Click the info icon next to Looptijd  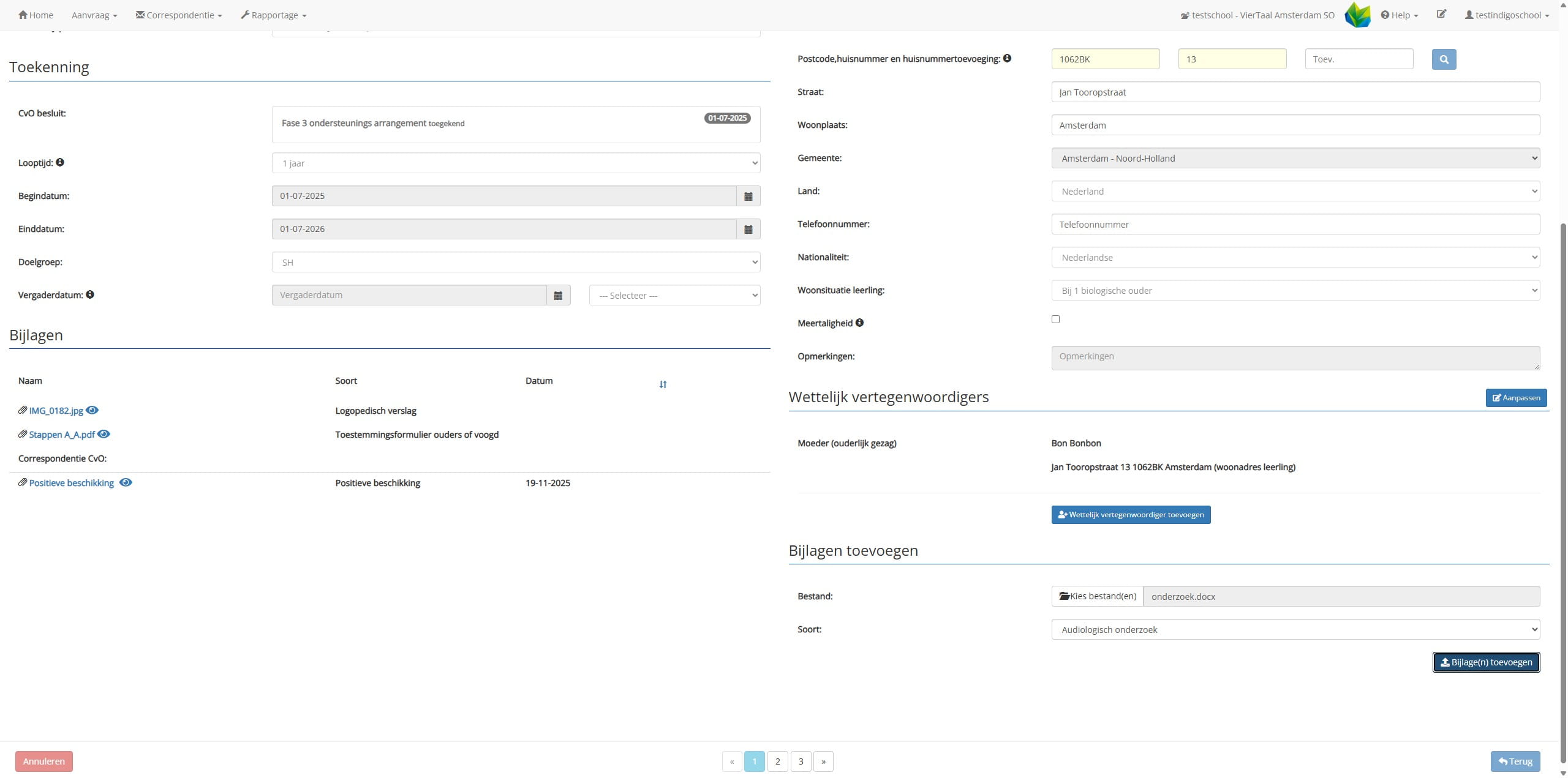[60, 162]
